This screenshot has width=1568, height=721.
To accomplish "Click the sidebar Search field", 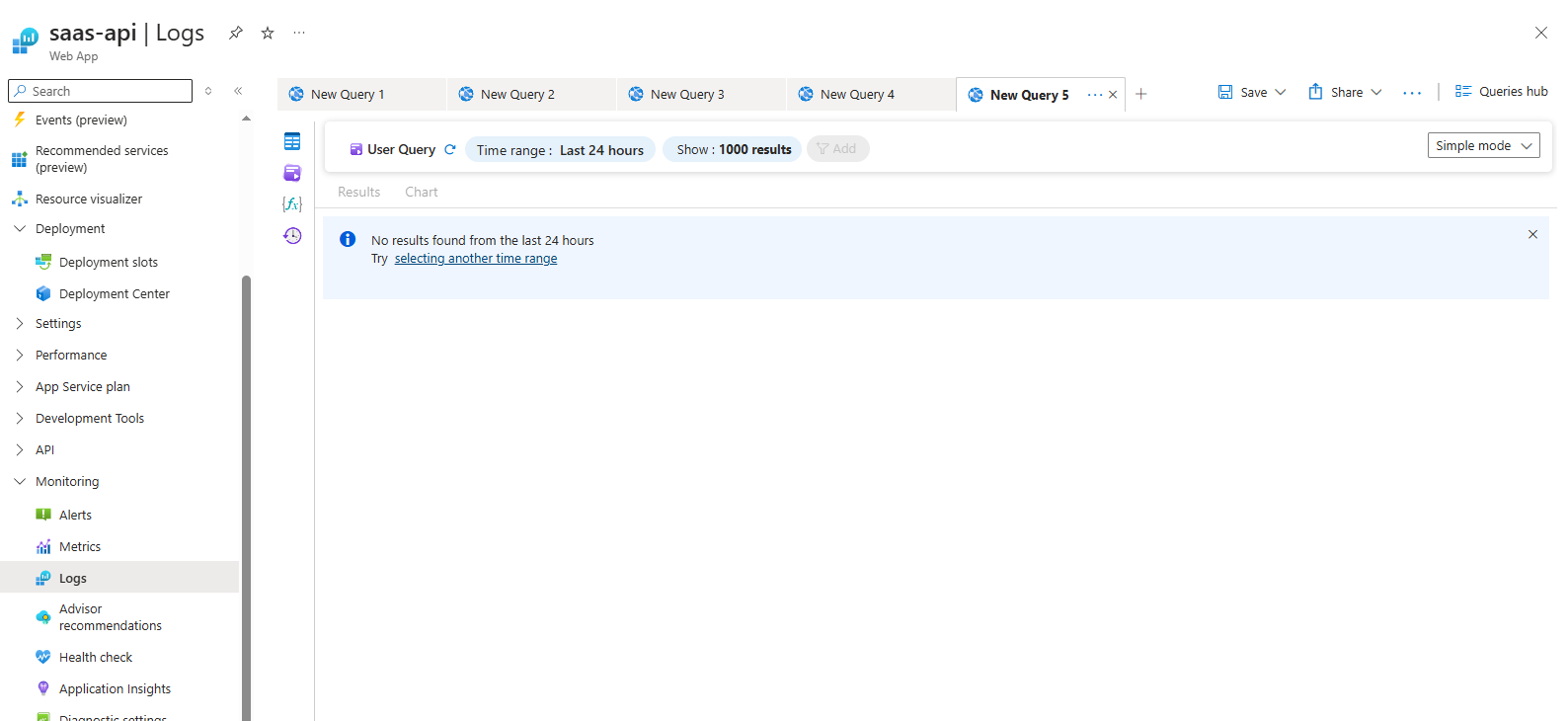I will click(100, 91).
